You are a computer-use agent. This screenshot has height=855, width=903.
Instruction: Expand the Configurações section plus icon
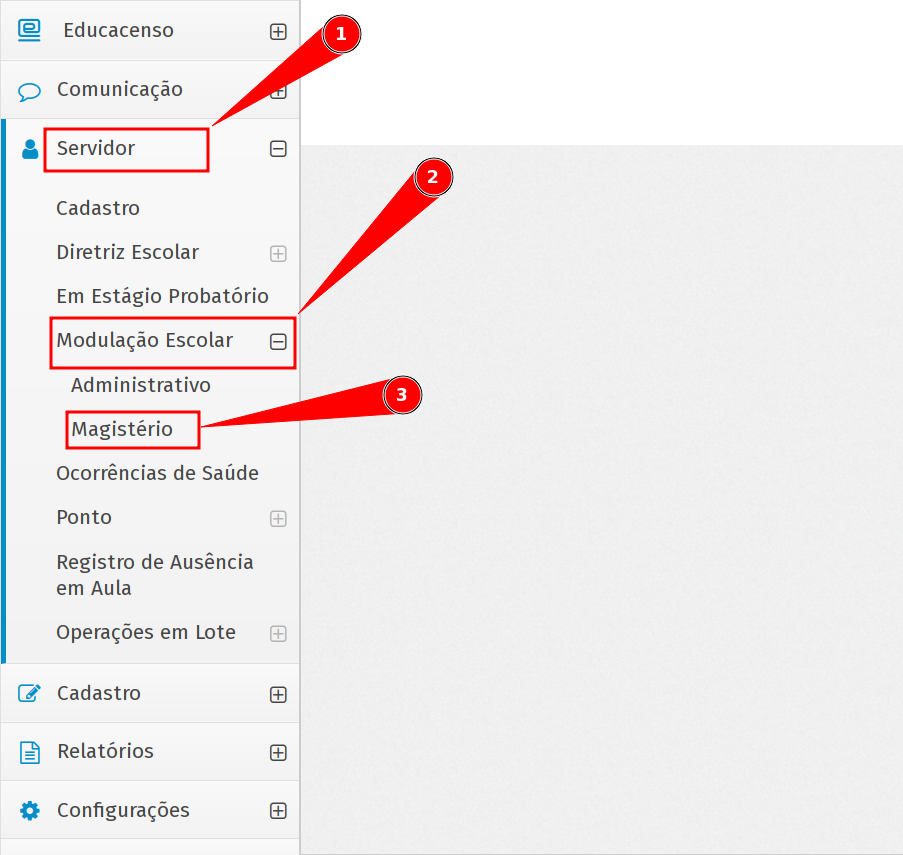point(278,810)
